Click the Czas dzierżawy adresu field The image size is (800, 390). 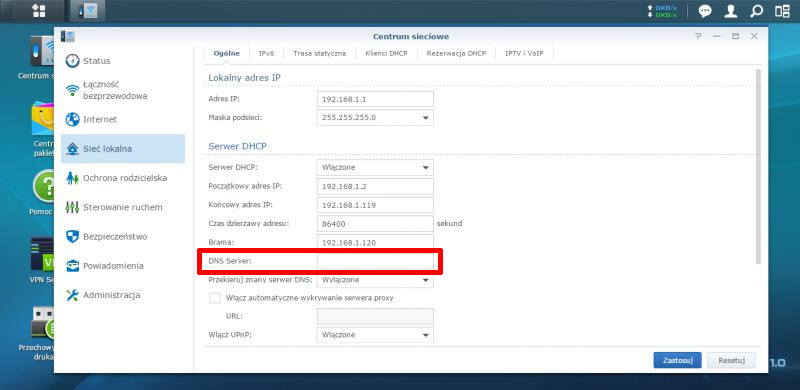coord(375,224)
